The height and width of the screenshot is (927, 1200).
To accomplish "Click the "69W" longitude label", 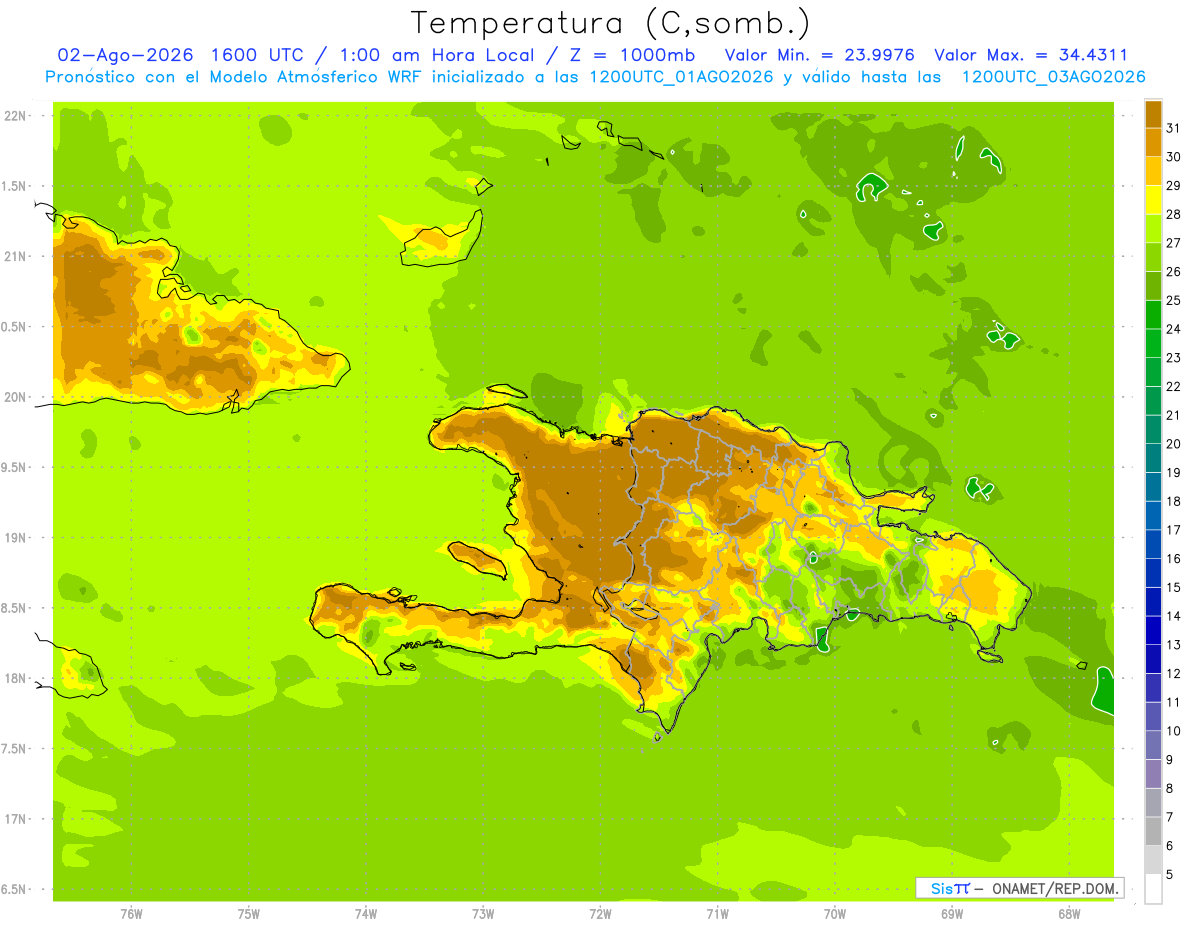I will coord(952,914).
